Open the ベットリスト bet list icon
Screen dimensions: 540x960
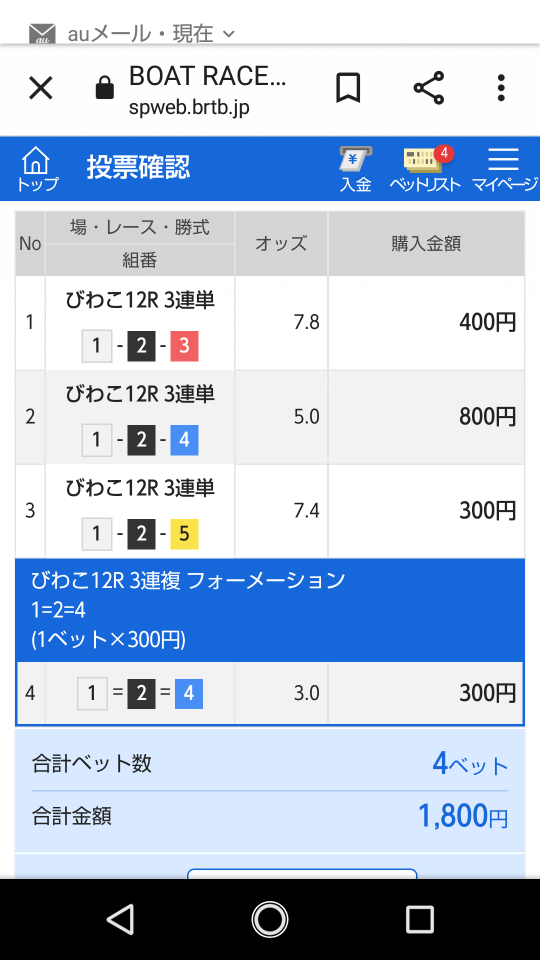(425, 170)
